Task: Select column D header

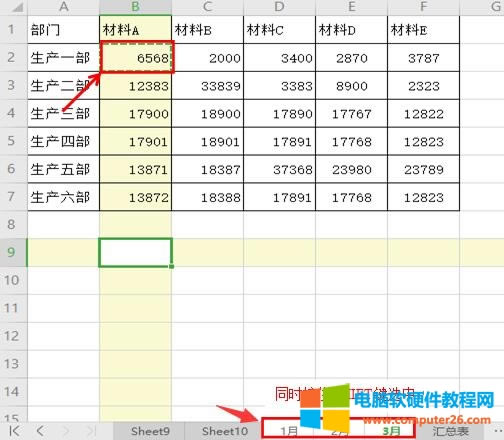Action: pos(279,7)
